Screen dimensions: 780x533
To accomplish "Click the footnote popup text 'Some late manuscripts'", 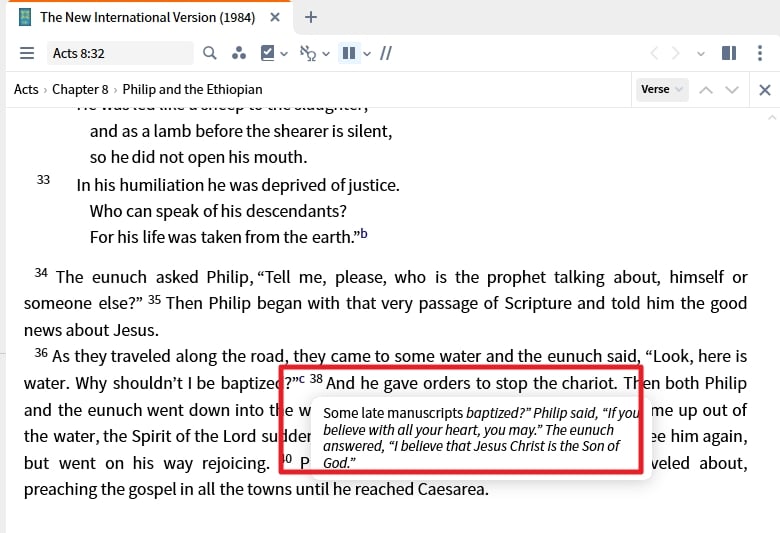I will pyautogui.click(x=393, y=413).
